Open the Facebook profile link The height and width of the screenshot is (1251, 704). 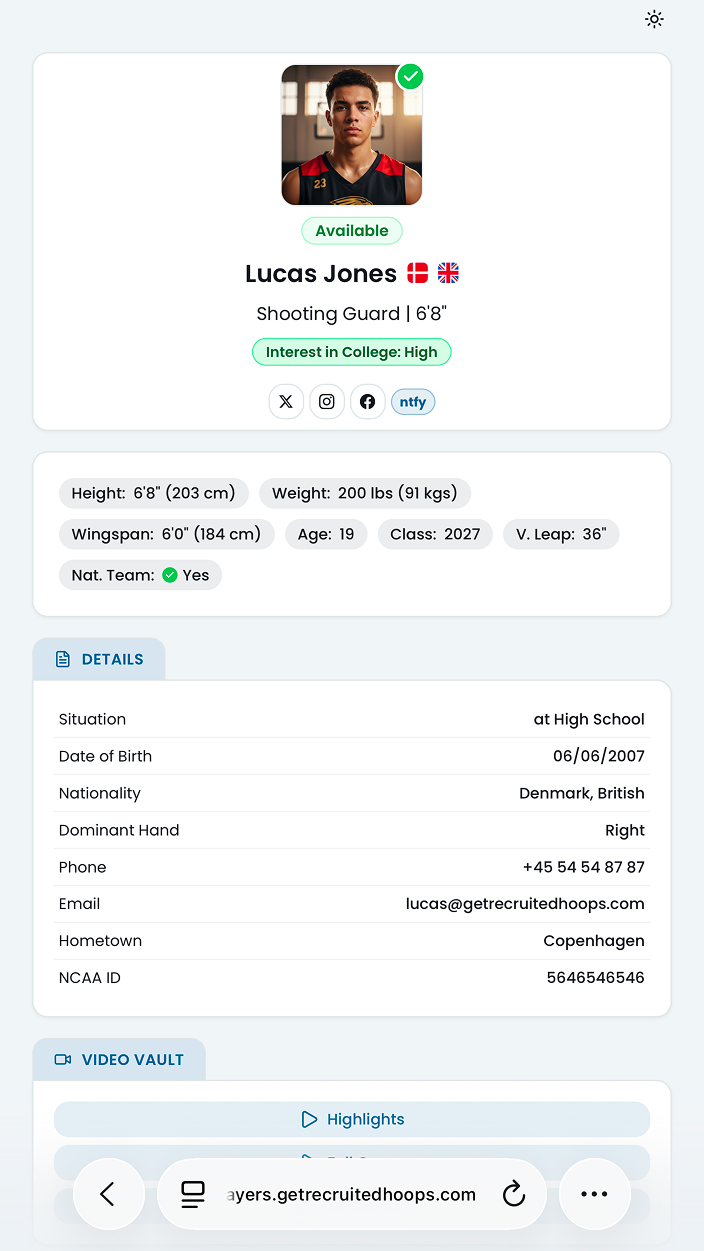[x=368, y=402]
